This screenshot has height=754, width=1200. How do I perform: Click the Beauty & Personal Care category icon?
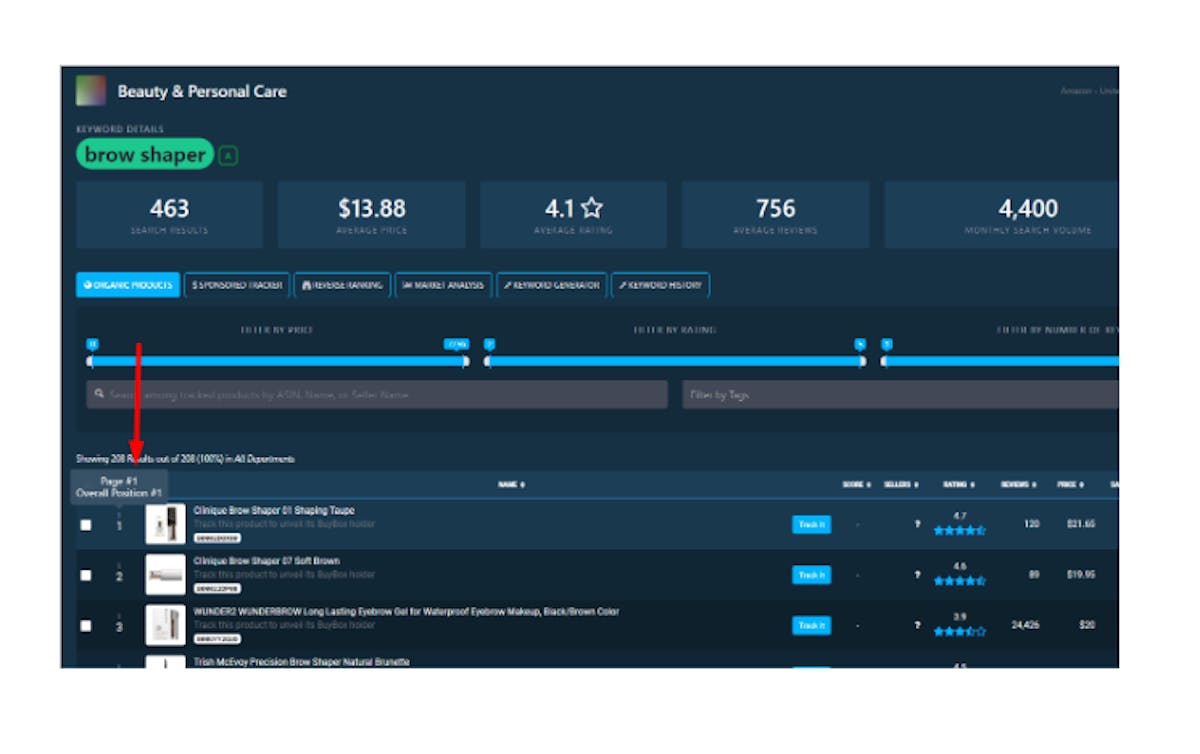click(91, 91)
